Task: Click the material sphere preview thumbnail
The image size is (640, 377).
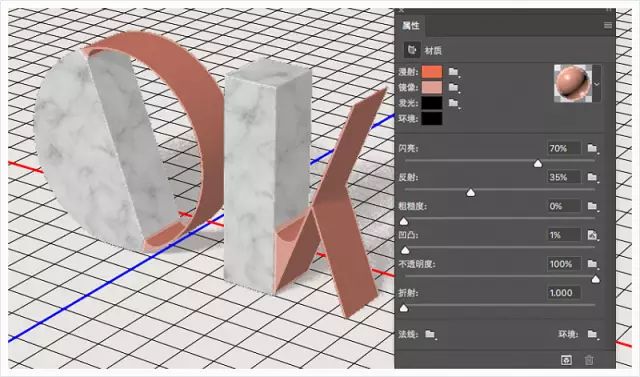Action: click(573, 84)
